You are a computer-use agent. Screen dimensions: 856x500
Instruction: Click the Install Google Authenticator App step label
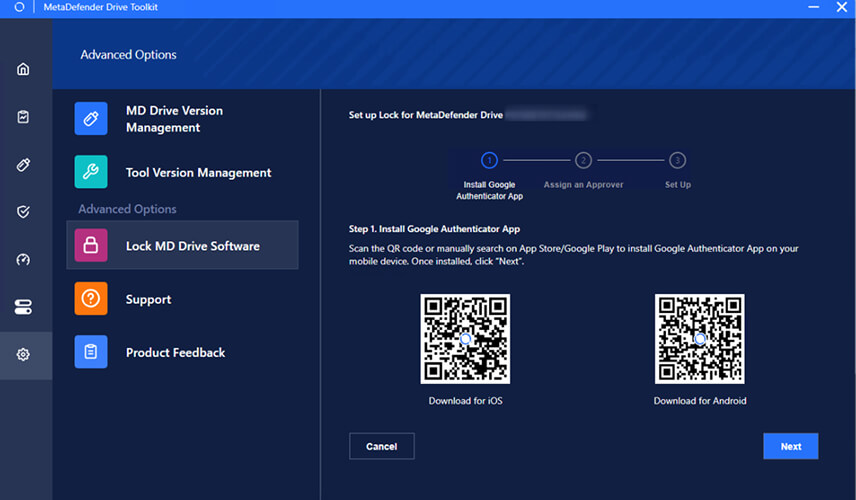[489, 191]
